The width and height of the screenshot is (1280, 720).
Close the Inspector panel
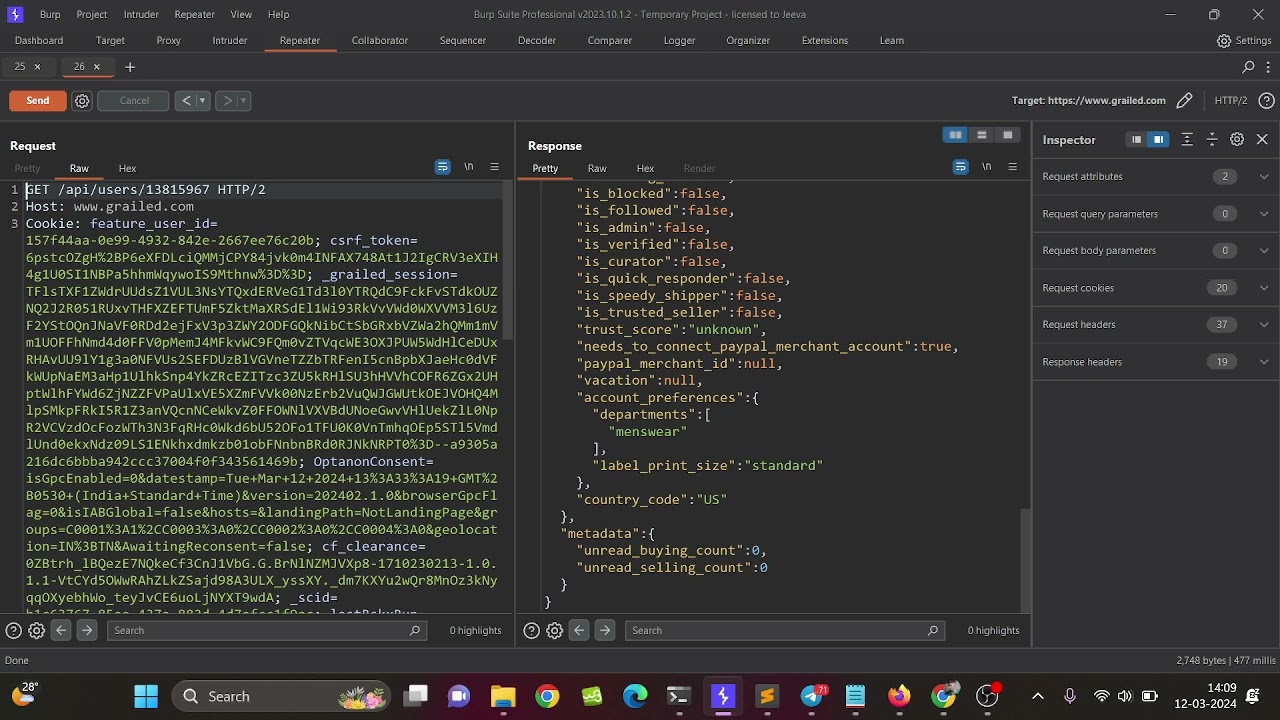(1262, 140)
